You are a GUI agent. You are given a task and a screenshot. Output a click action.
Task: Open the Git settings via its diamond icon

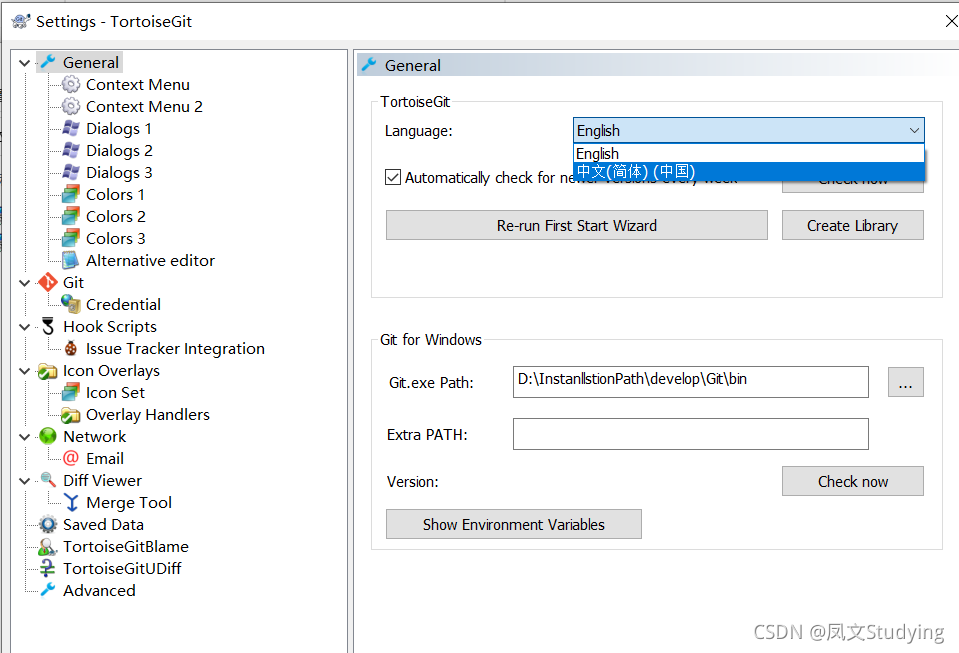[47, 282]
